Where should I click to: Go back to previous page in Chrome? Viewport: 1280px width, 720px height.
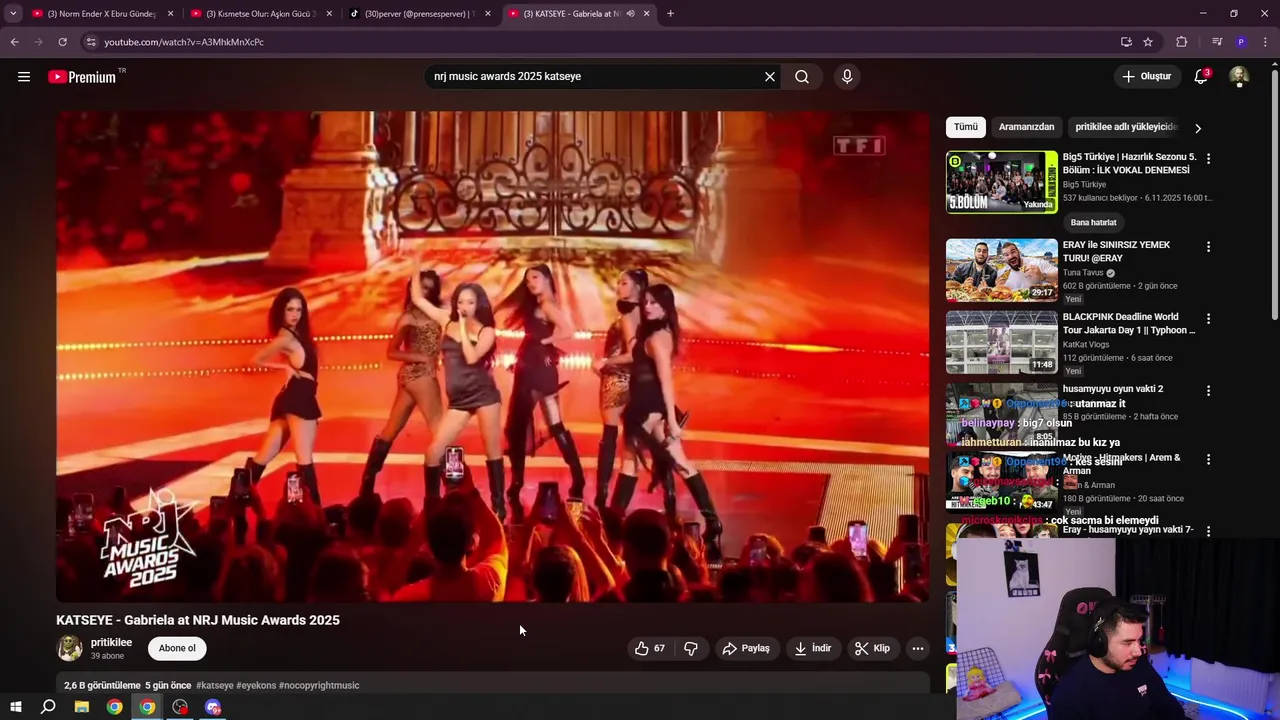coord(14,42)
